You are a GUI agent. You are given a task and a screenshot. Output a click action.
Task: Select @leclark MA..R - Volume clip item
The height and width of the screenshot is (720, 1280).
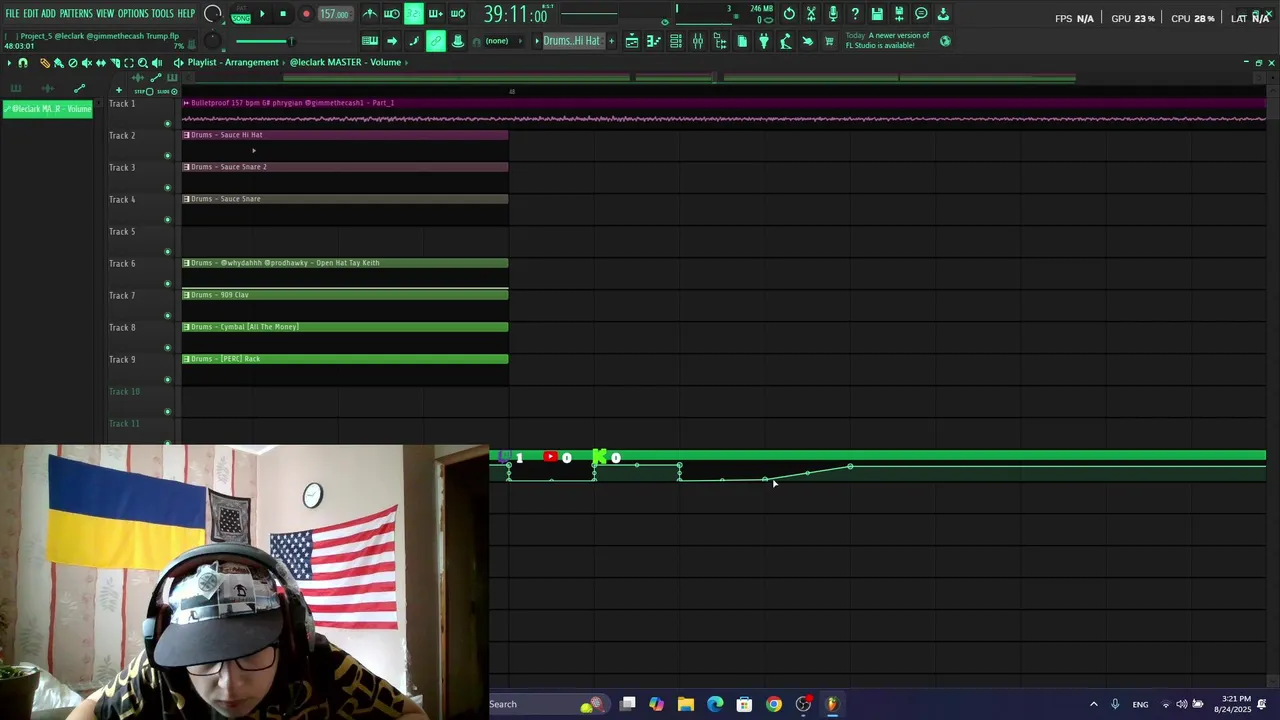(x=47, y=109)
